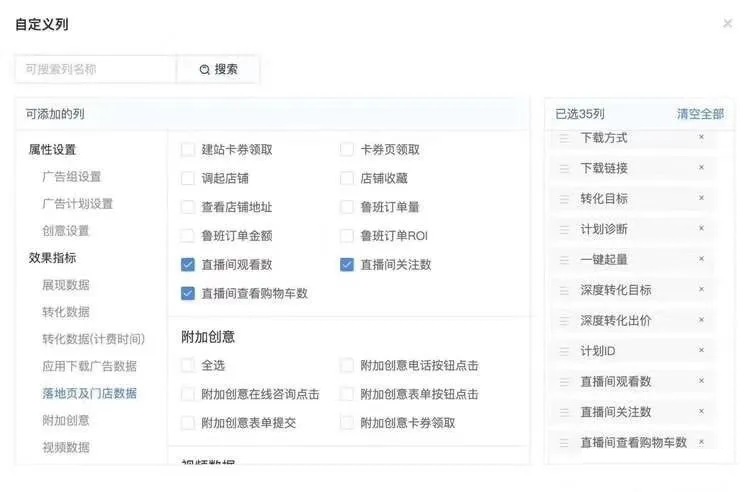Select 效果指标 section heading
This screenshot has width=750, height=492.
tap(53, 258)
